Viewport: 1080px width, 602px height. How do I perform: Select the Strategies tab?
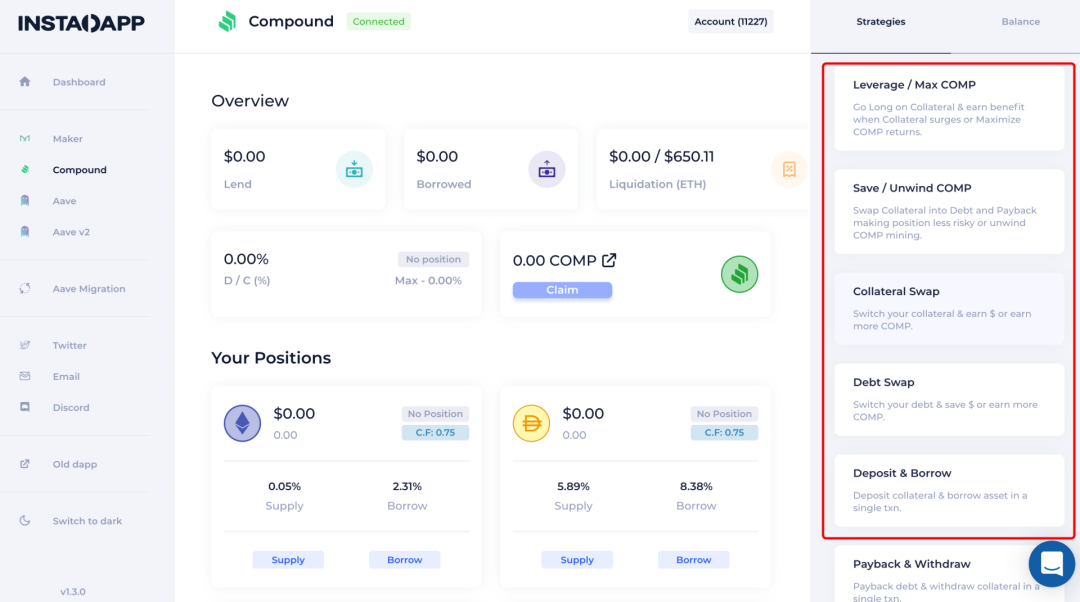coord(880,22)
